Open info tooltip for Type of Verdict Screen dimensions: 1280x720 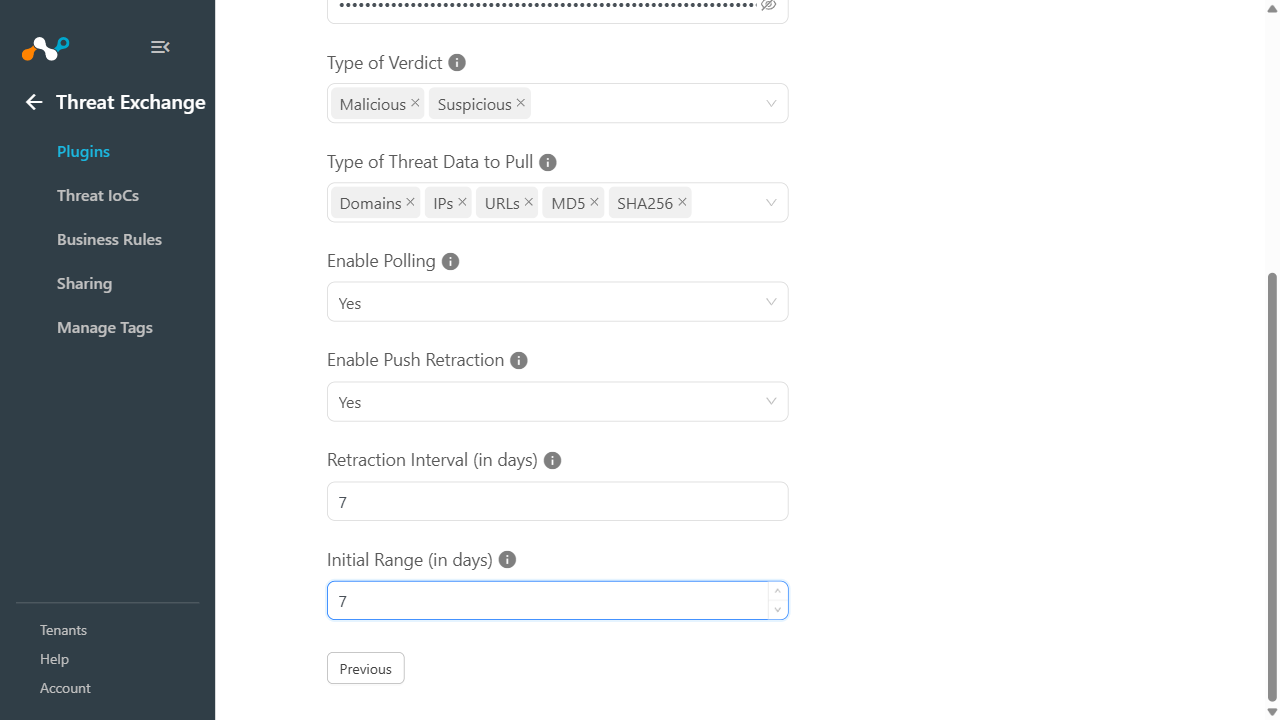(x=457, y=62)
